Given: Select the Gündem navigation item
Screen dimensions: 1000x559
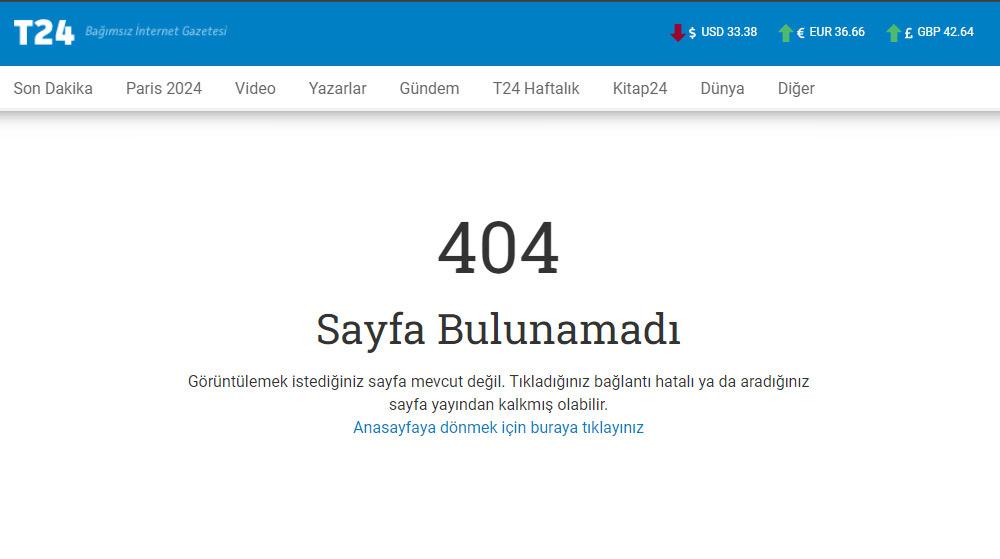Looking at the screenshot, I should 429,88.
